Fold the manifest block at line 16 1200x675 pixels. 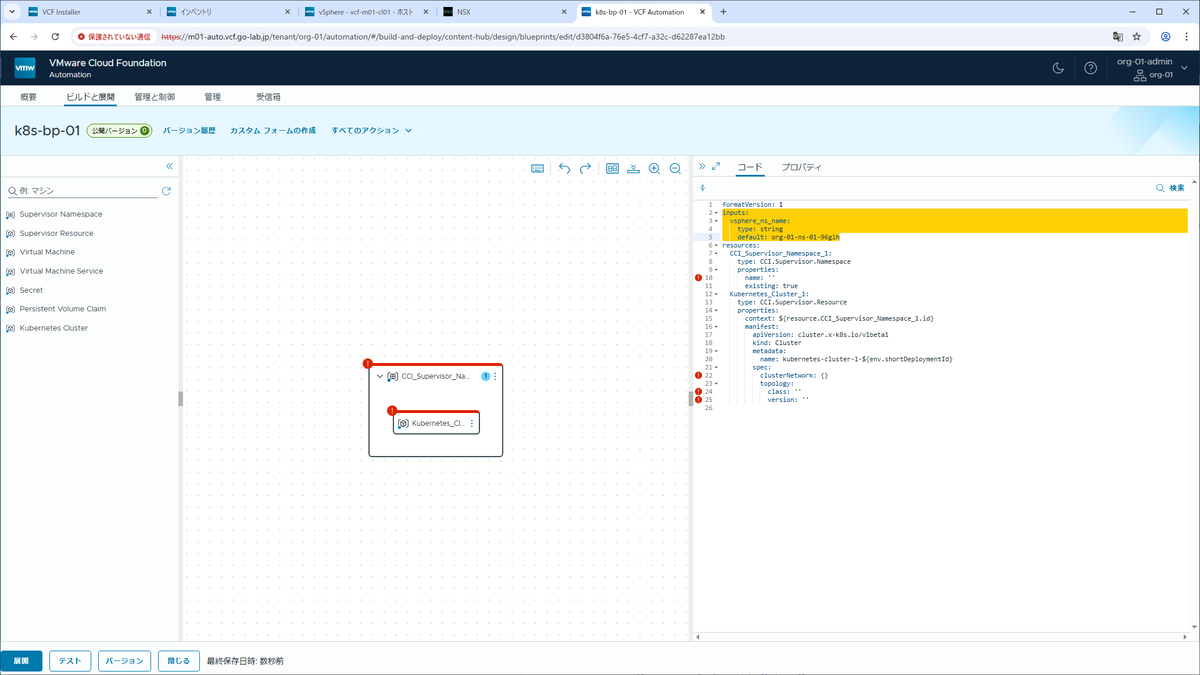(716, 326)
